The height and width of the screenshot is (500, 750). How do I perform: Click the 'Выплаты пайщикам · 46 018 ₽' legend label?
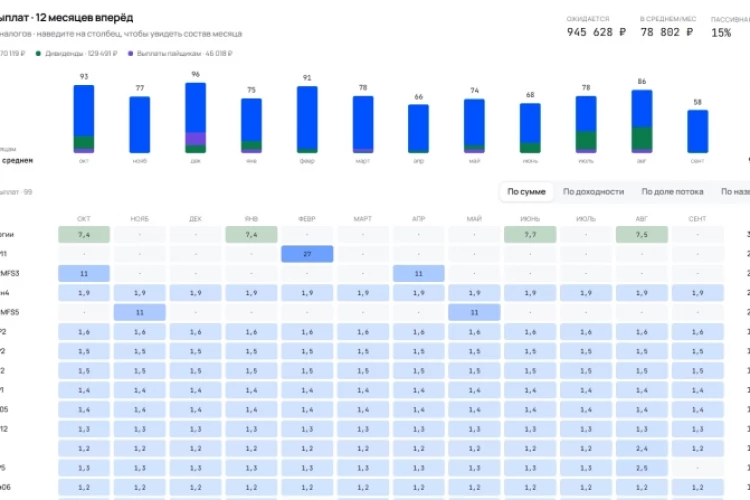(185, 54)
